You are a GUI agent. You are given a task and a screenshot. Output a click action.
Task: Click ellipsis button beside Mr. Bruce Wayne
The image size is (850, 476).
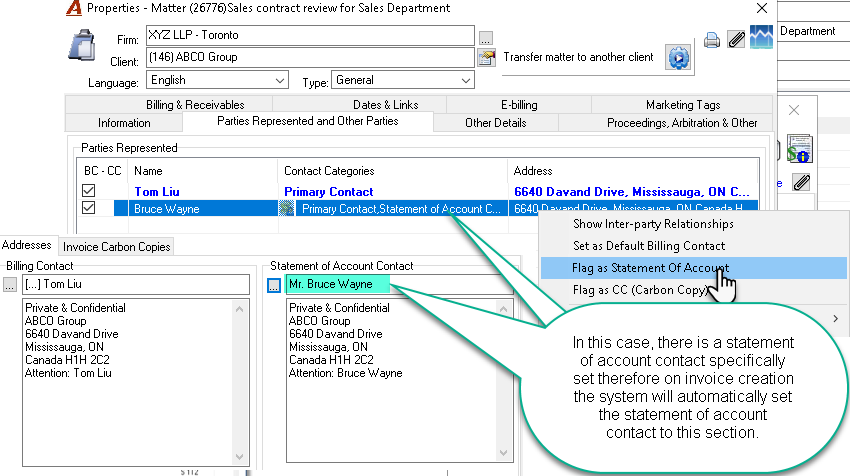(274, 285)
